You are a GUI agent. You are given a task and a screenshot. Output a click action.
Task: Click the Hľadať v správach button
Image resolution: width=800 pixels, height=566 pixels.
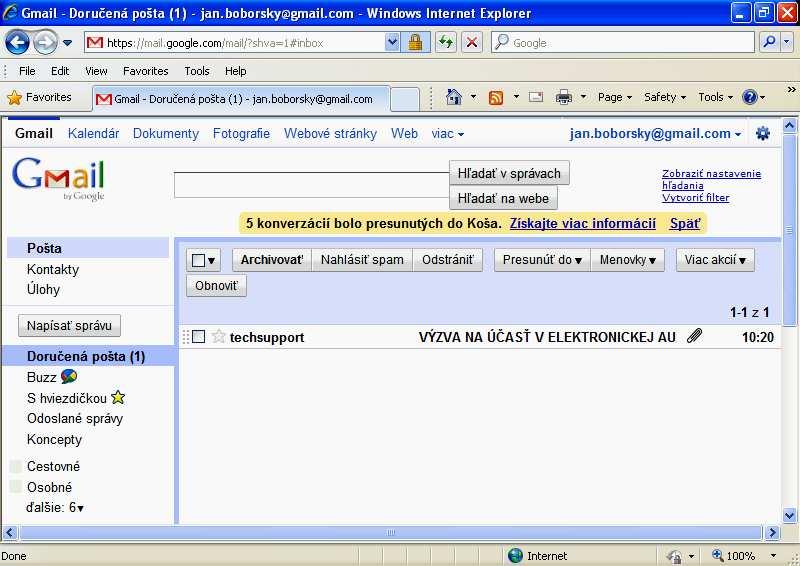coord(509,174)
